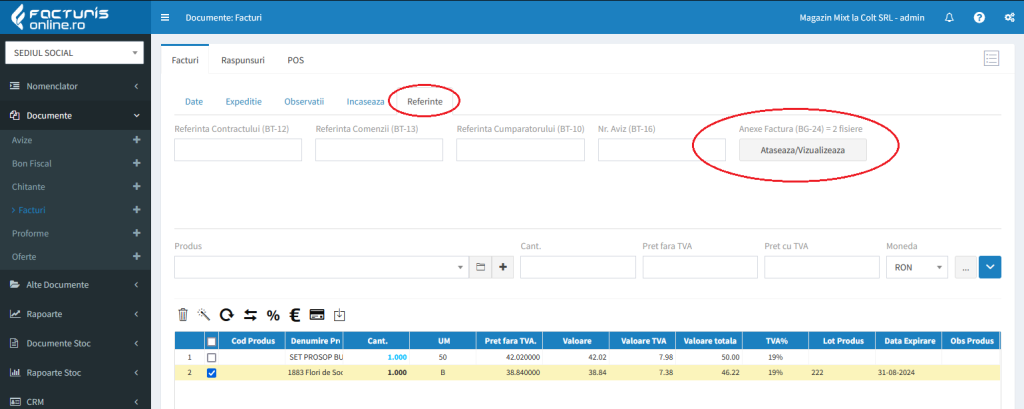Open the Moneda RON dropdown
Image resolution: width=1024 pixels, height=409 pixels.
click(916, 267)
